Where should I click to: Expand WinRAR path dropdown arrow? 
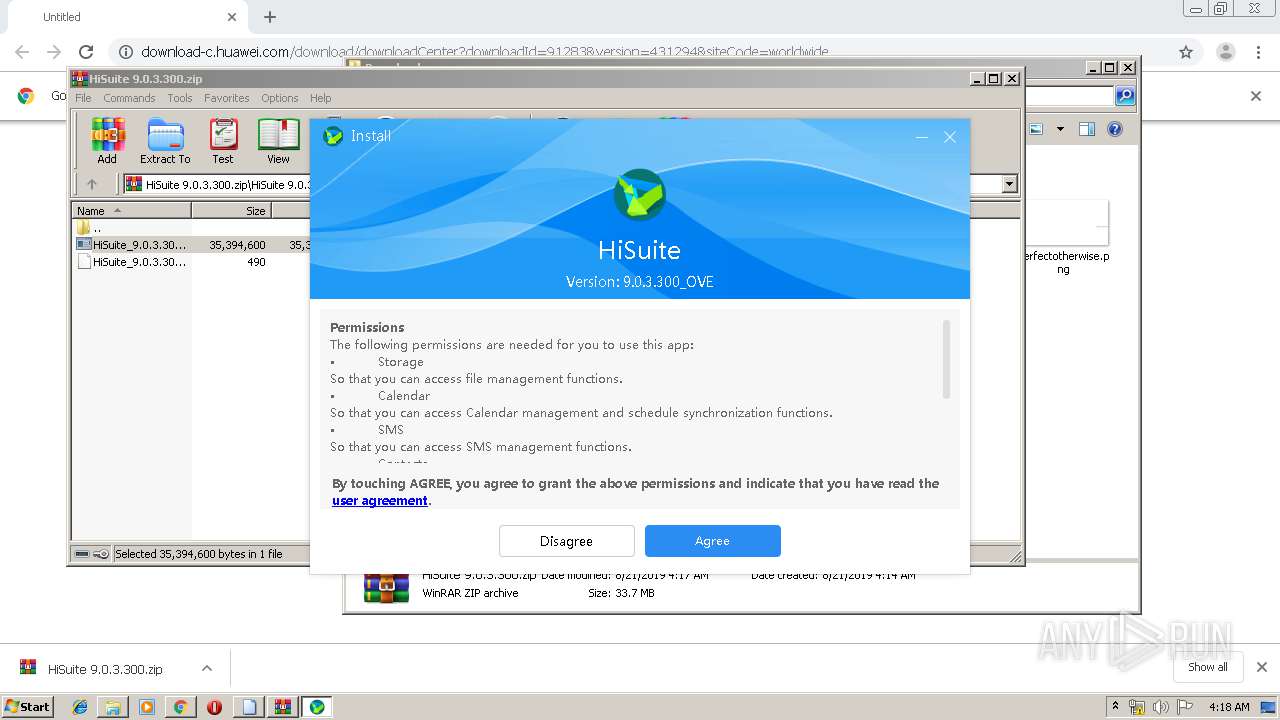pyautogui.click(x=1009, y=184)
